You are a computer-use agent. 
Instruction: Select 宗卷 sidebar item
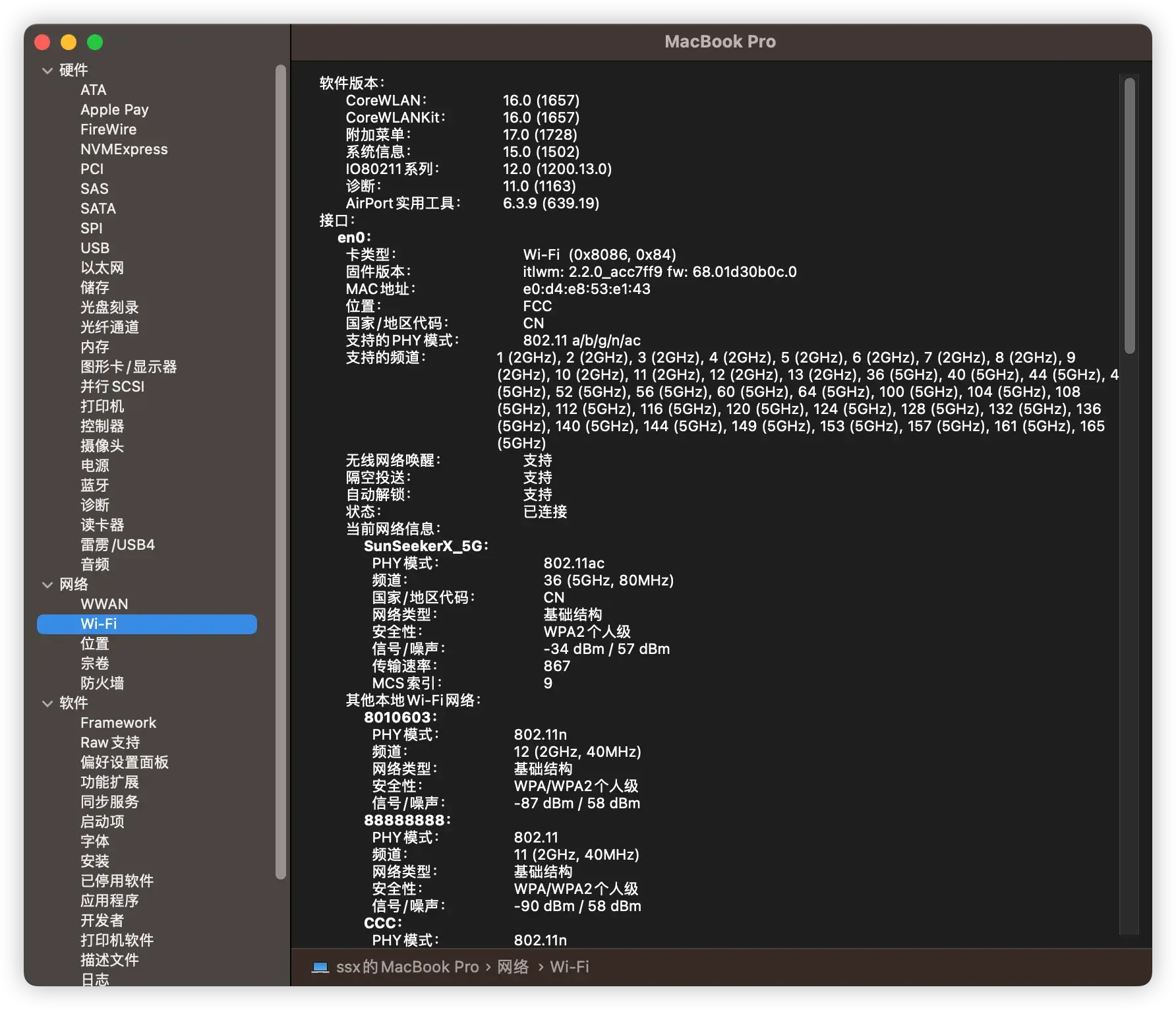95,664
